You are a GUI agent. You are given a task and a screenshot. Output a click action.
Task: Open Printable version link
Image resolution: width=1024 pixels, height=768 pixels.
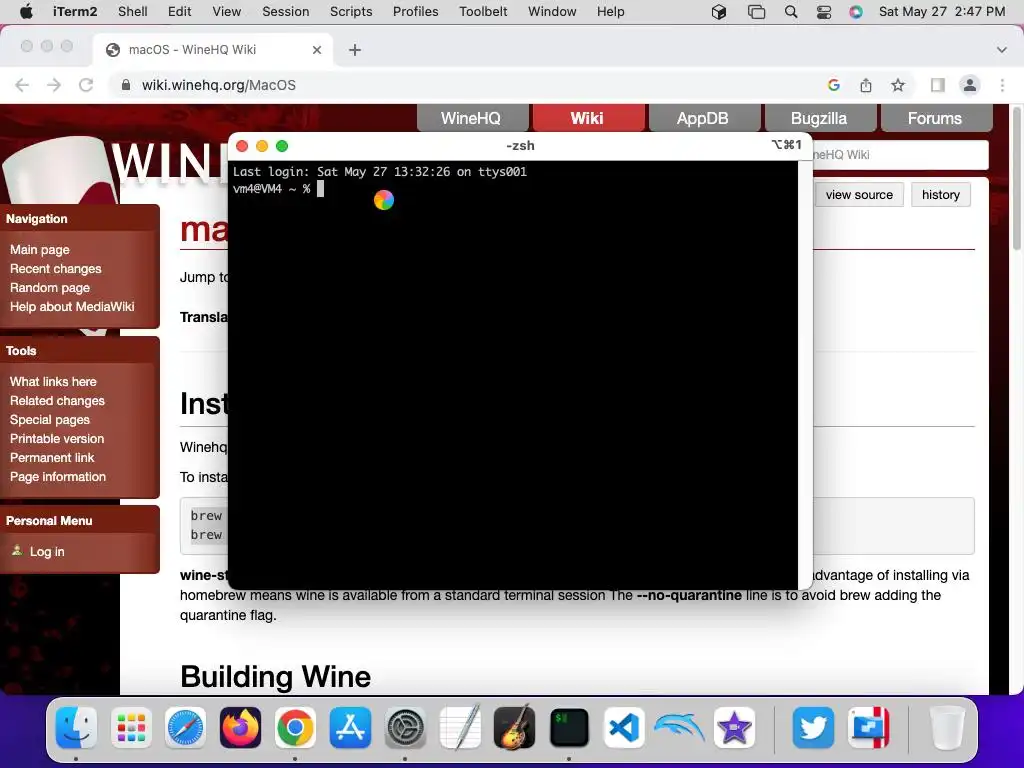tap(57, 438)
